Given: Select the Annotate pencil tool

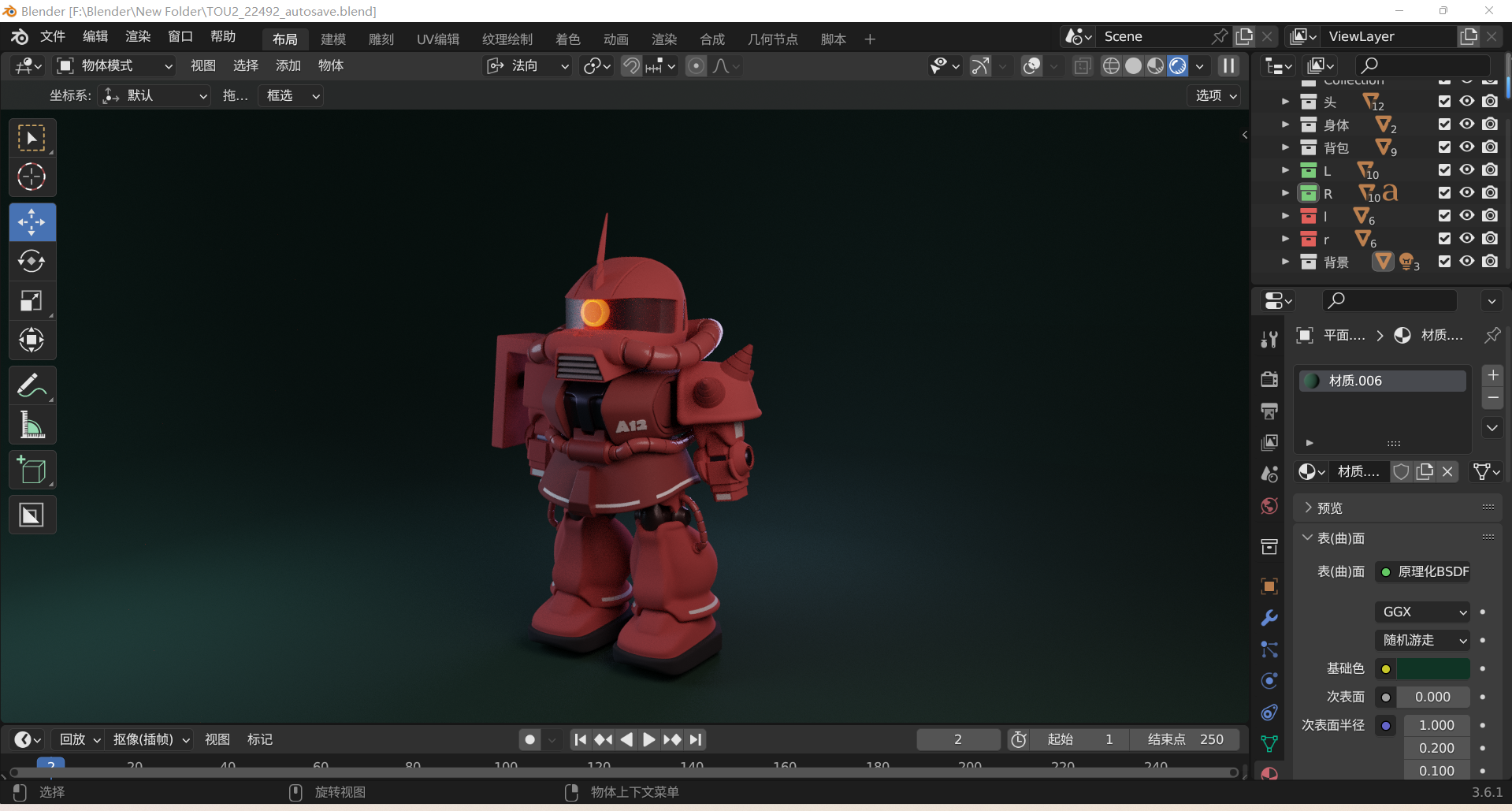Looking at the screenshot, I should [x=32, y=385].
